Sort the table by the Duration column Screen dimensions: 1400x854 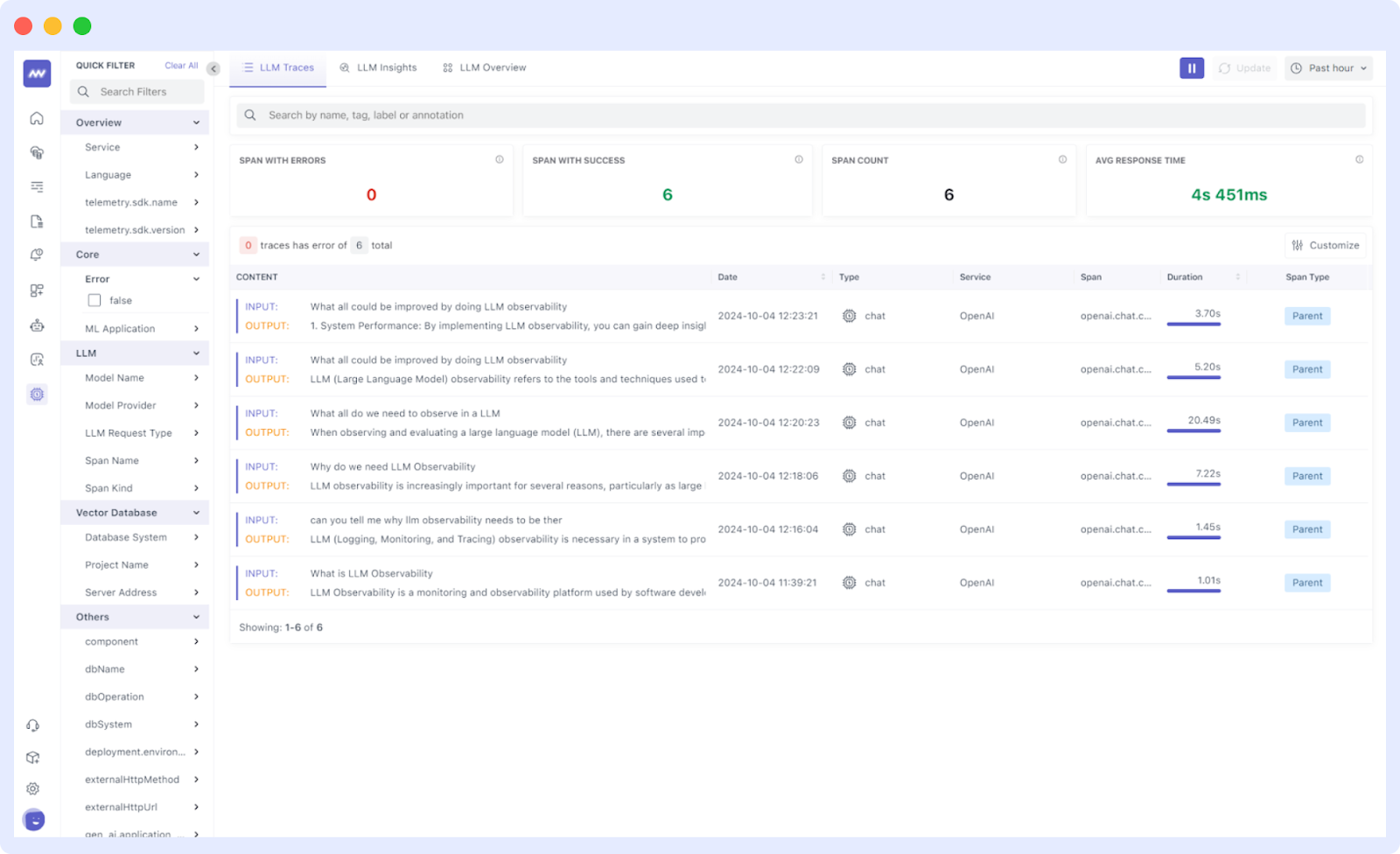(1236, 276)
